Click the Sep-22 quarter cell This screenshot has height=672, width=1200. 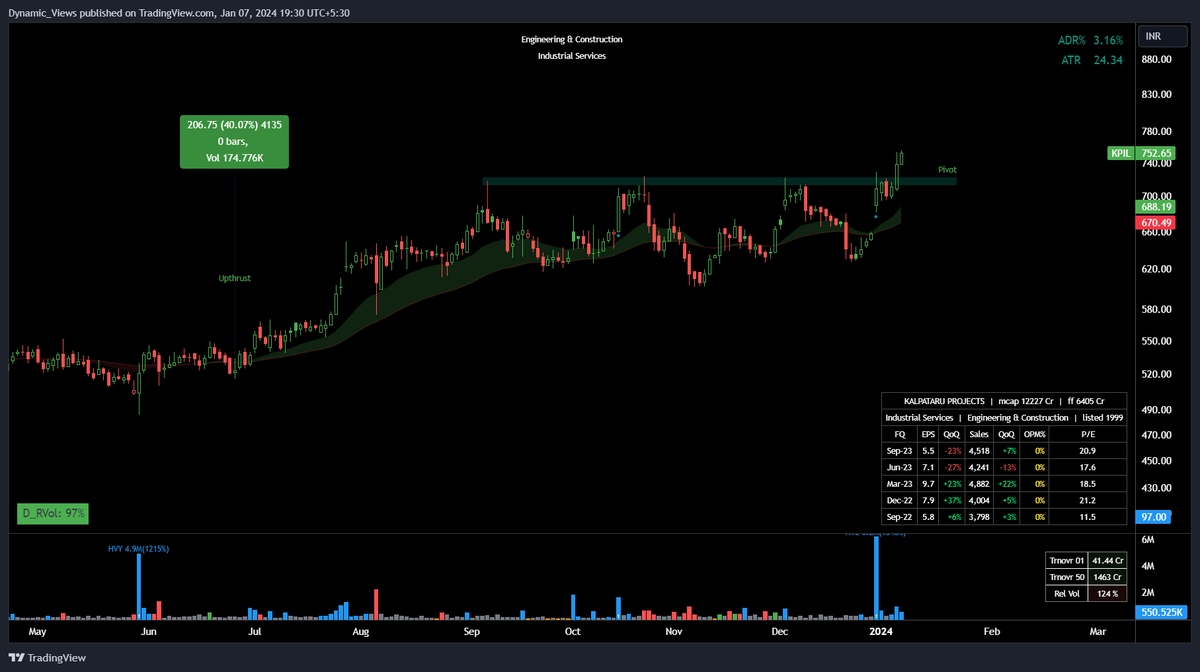pos(899,517)
